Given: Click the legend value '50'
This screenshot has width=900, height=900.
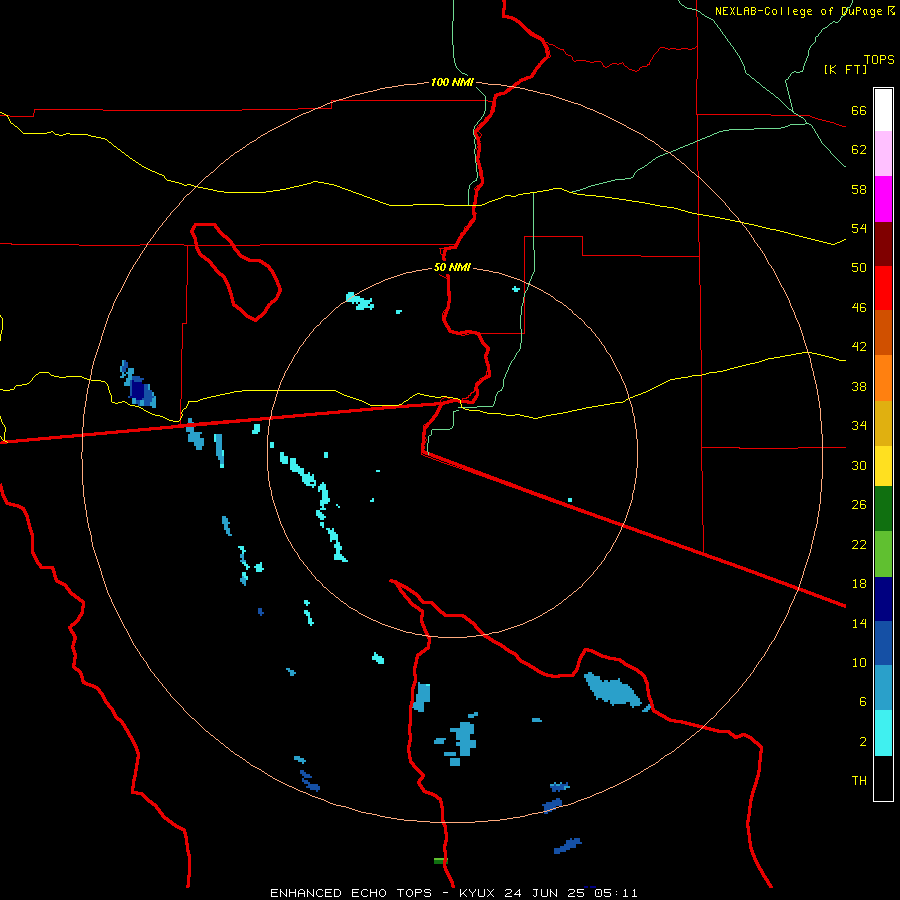Looking at the screenshot, I should click(859, 267).
